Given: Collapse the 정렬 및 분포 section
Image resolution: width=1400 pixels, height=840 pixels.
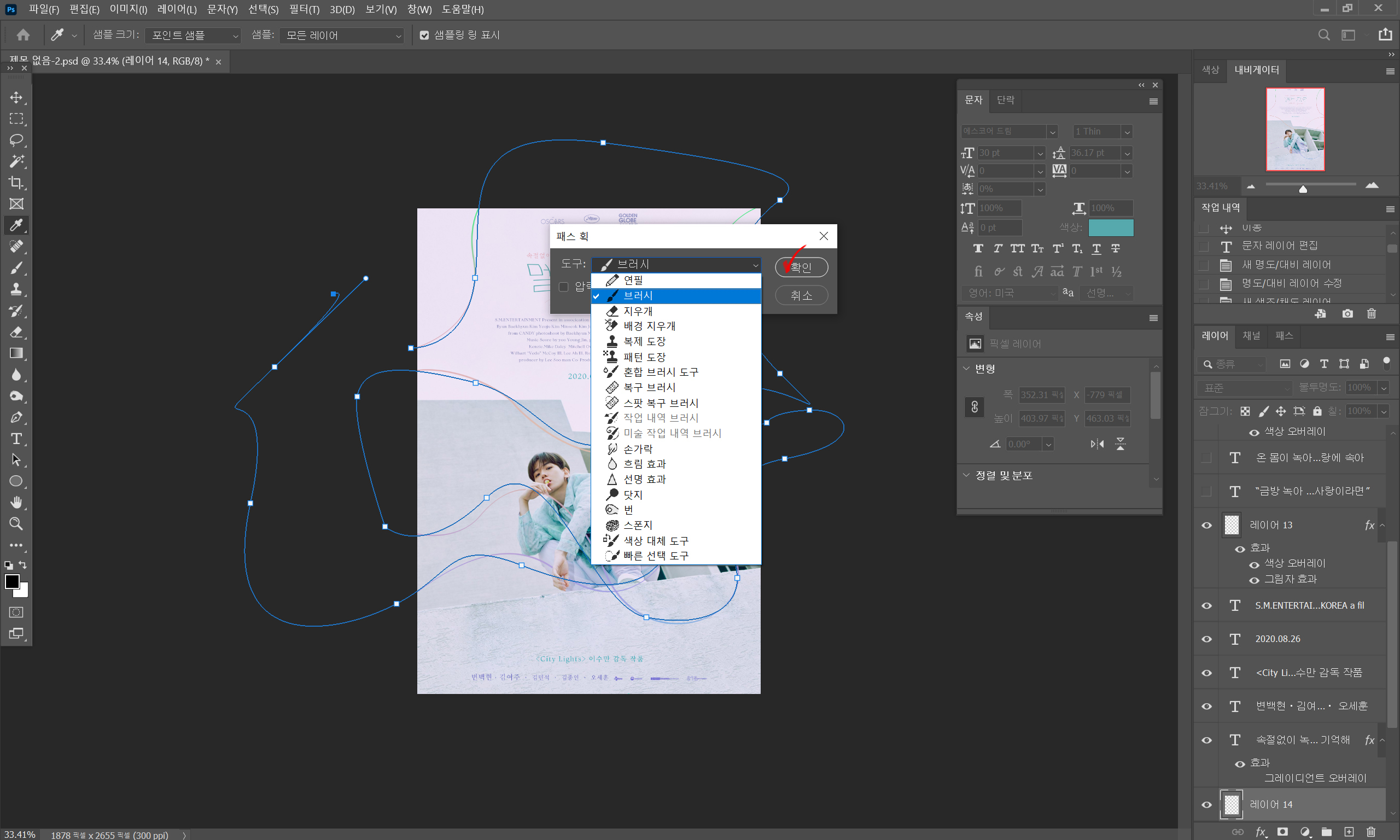Looking at the screenshot, I should pyautogui.click(x=966, y=475).
